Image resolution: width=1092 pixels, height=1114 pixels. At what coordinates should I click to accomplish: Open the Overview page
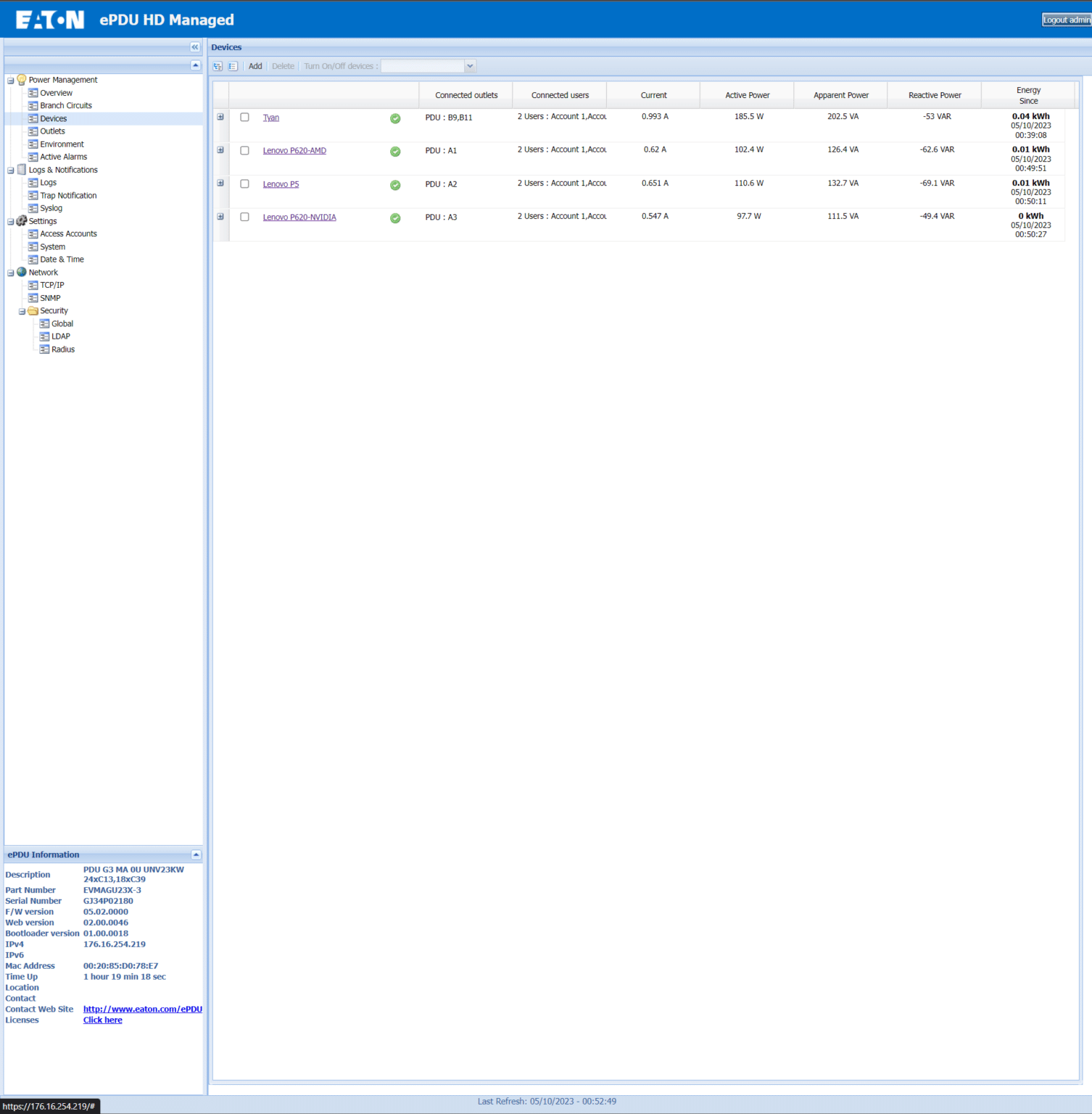[x=56, y=93]
